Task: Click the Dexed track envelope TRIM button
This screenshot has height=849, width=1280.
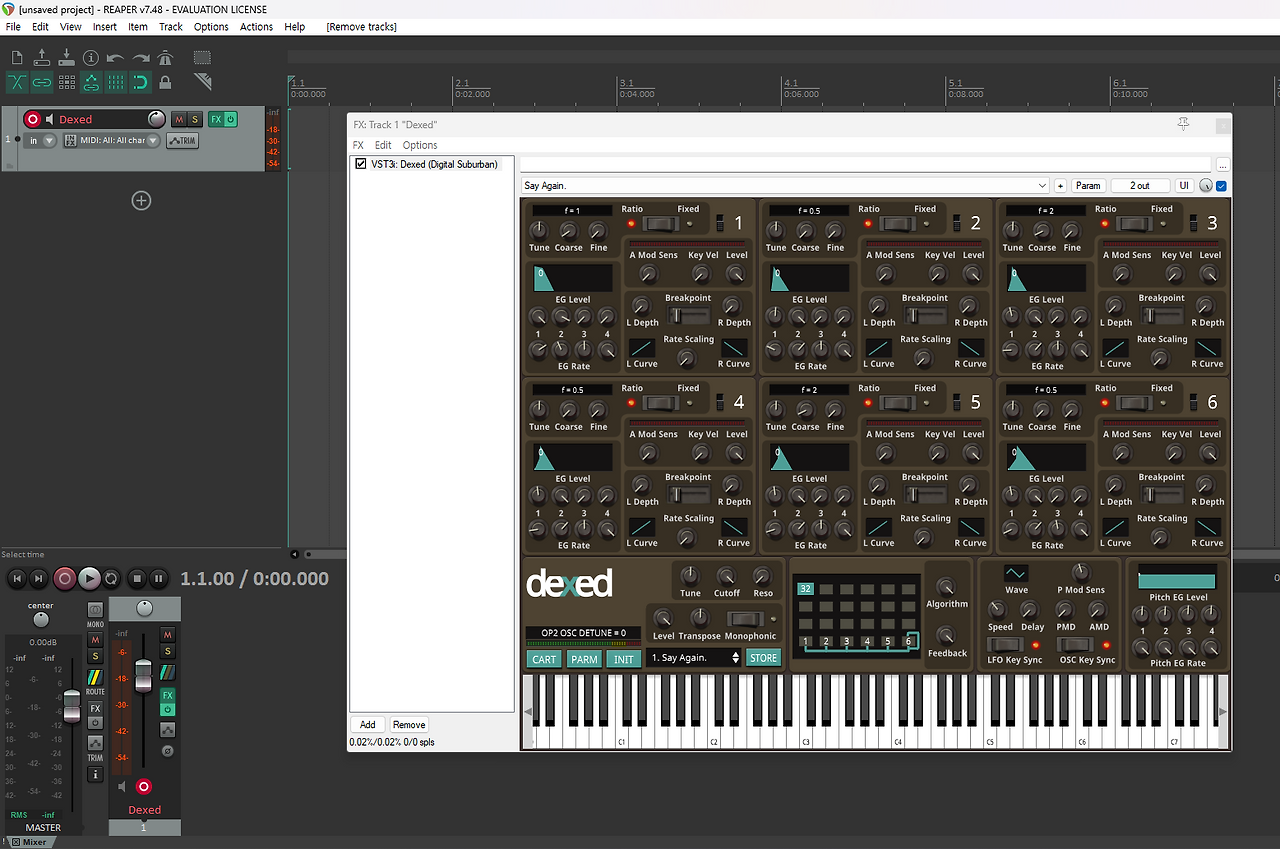Action: tap(182, 141)
